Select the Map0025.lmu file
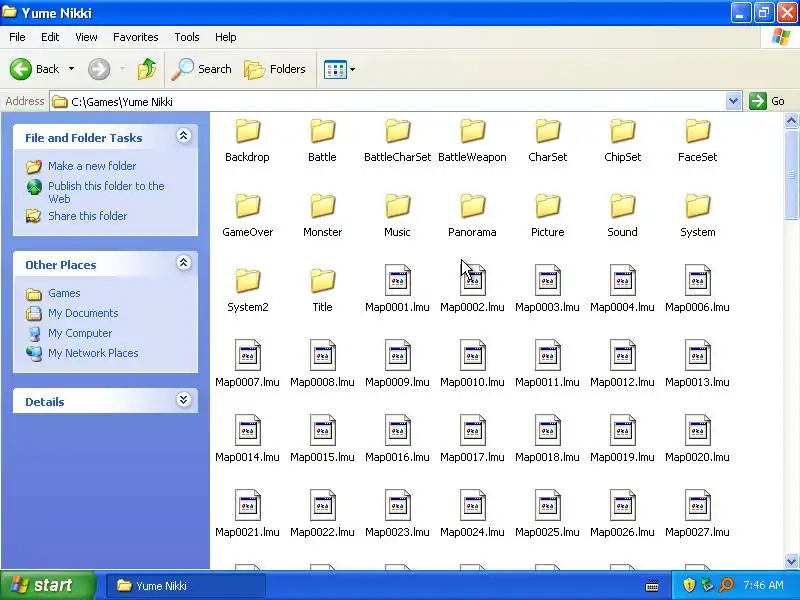800x600 pixels. pos(547,514)
